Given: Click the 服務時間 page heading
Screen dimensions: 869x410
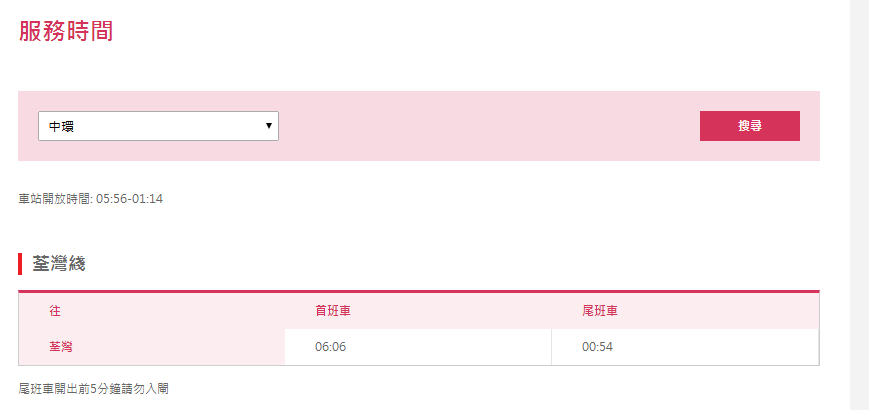Looking at the screenshot, I should click(66, 31).
